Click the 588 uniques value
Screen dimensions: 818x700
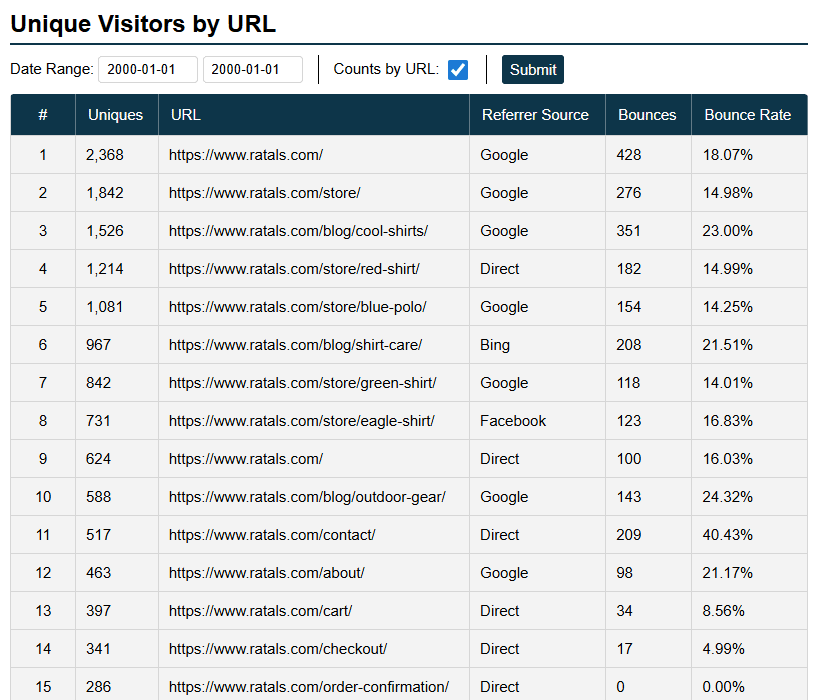click(99, 497)
